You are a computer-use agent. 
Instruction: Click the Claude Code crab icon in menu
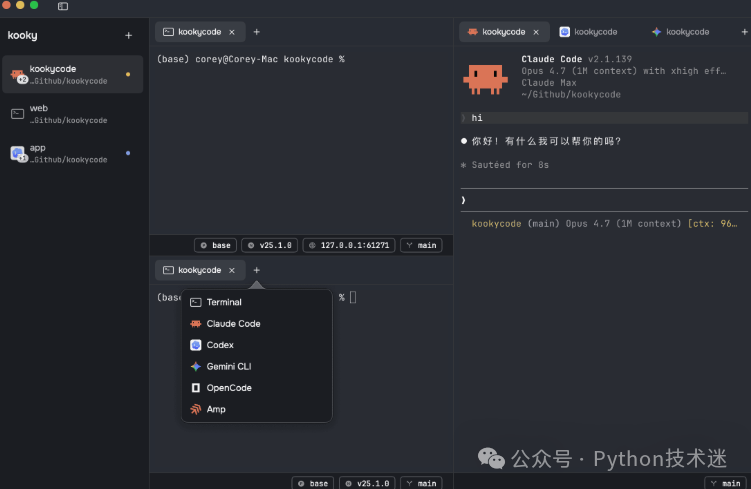coord(195,324)
